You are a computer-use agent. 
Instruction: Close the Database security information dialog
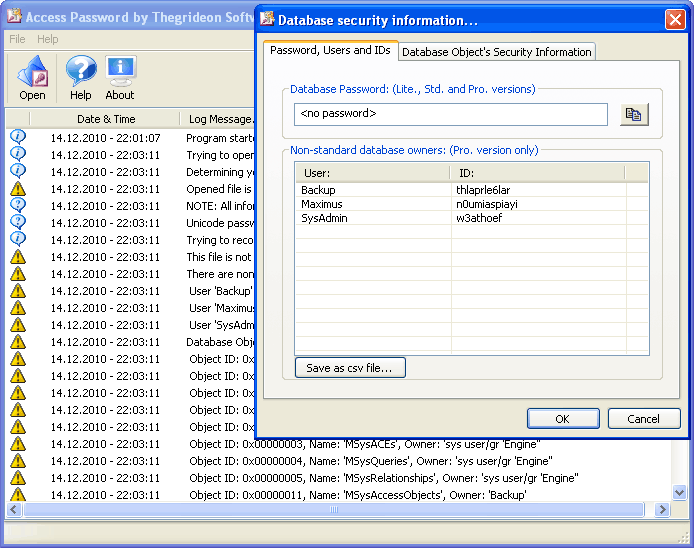pos(675,19)
